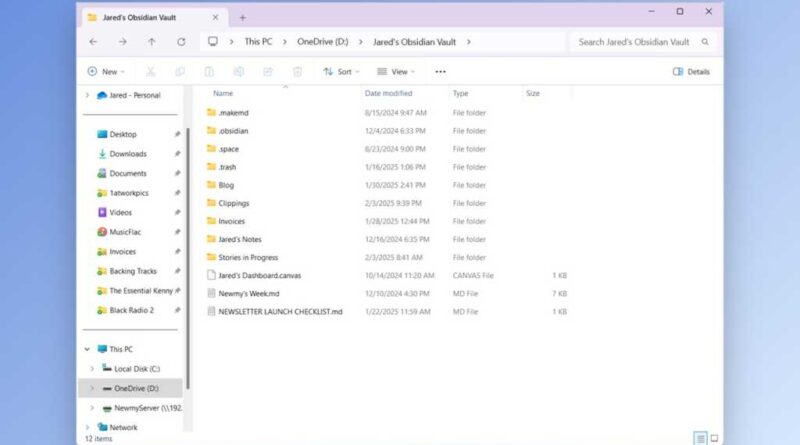Toggle the Details pane
Screen dimensions: 800x445
pyautogui.click(x=691, y=72)
